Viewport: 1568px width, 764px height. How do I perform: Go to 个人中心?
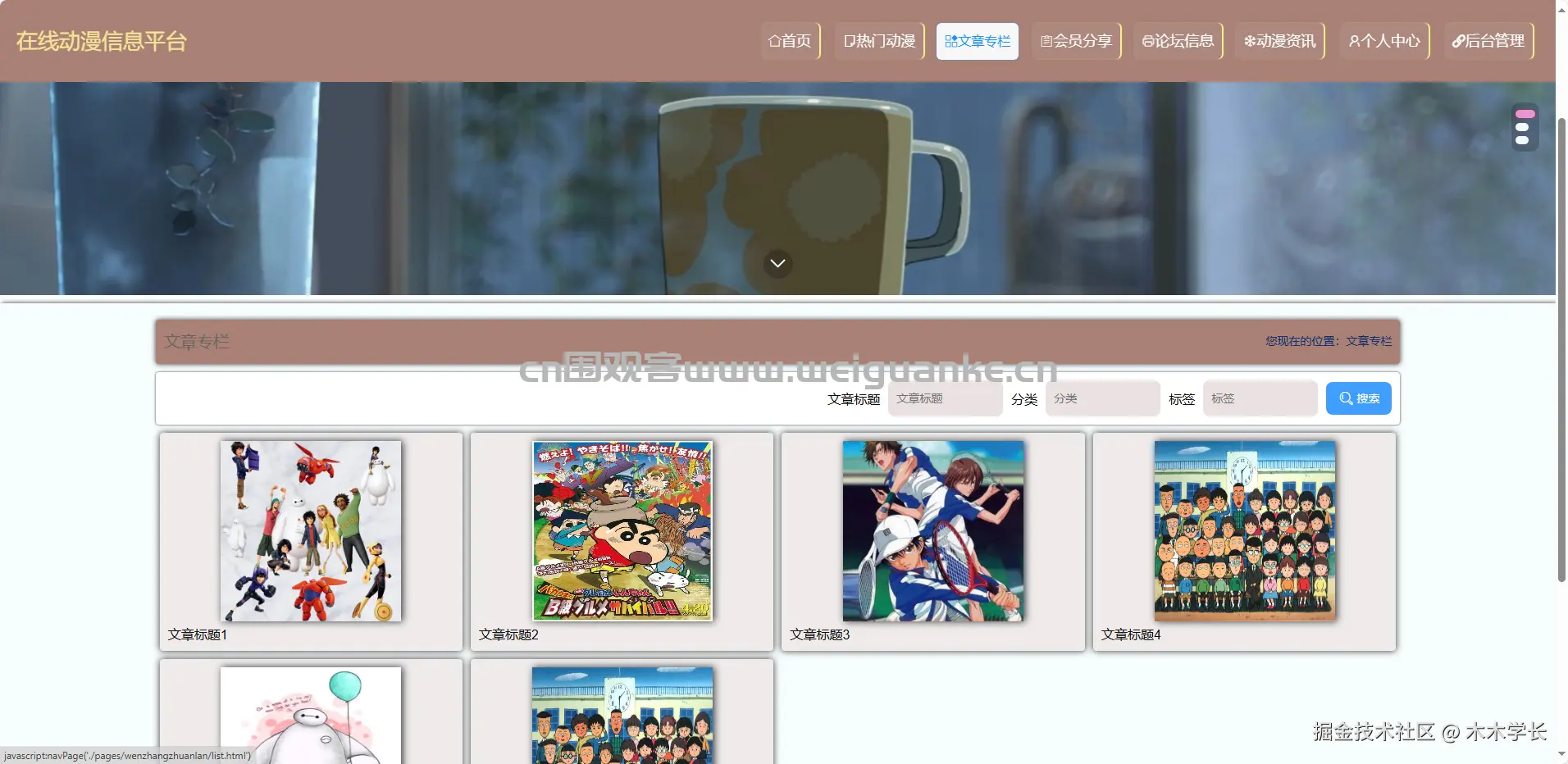[x=1385, y=41]
